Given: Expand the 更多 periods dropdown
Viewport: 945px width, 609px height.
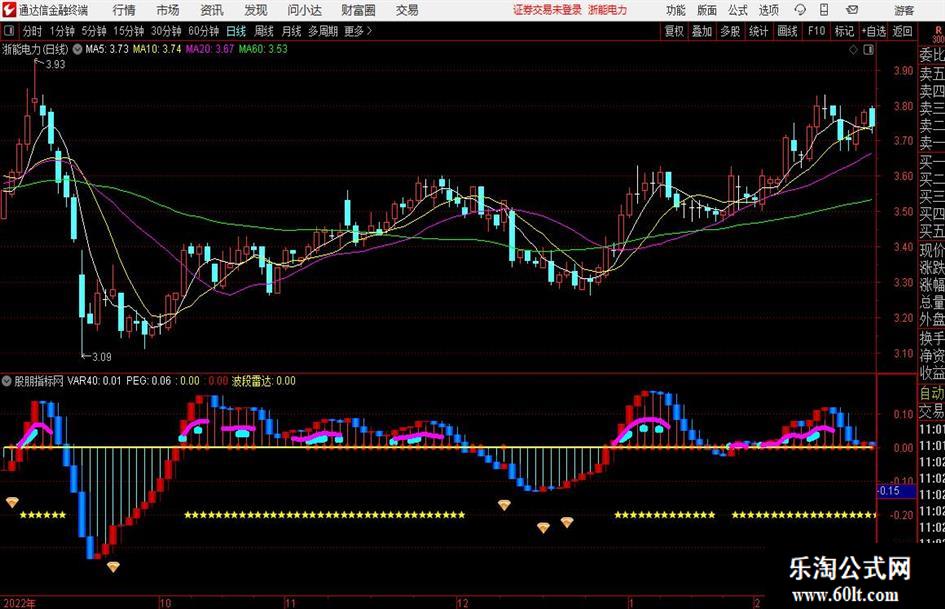Looking at the screenshot, I should [x=358, y=31].
